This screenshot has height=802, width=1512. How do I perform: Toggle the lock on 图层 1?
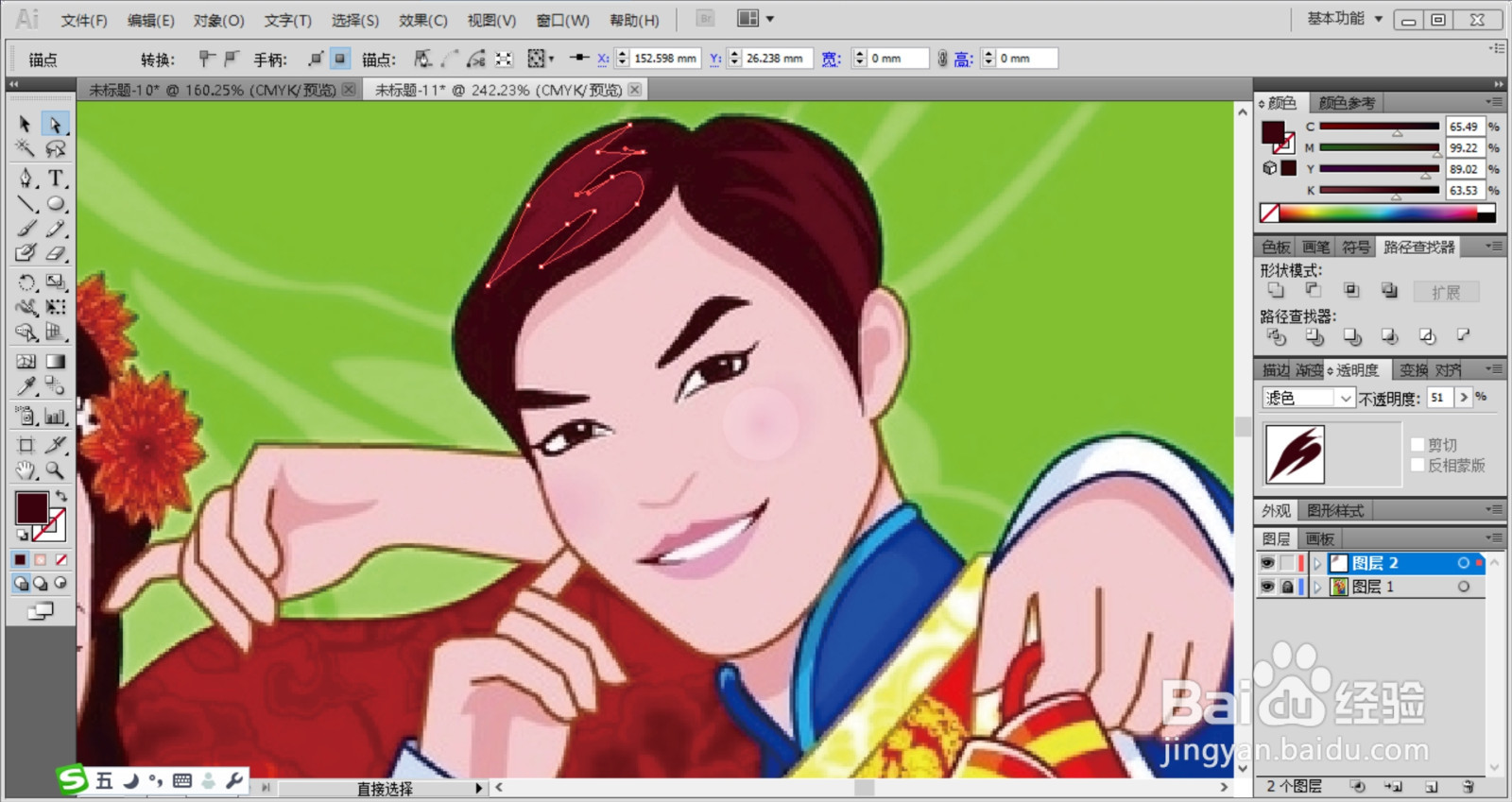pos(1287,587)
